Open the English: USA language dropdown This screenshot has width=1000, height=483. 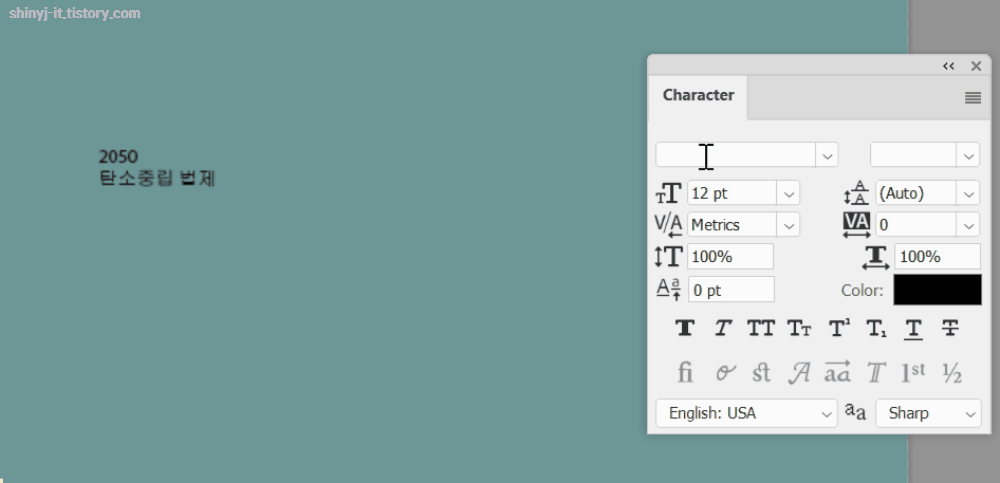(746, 413)
